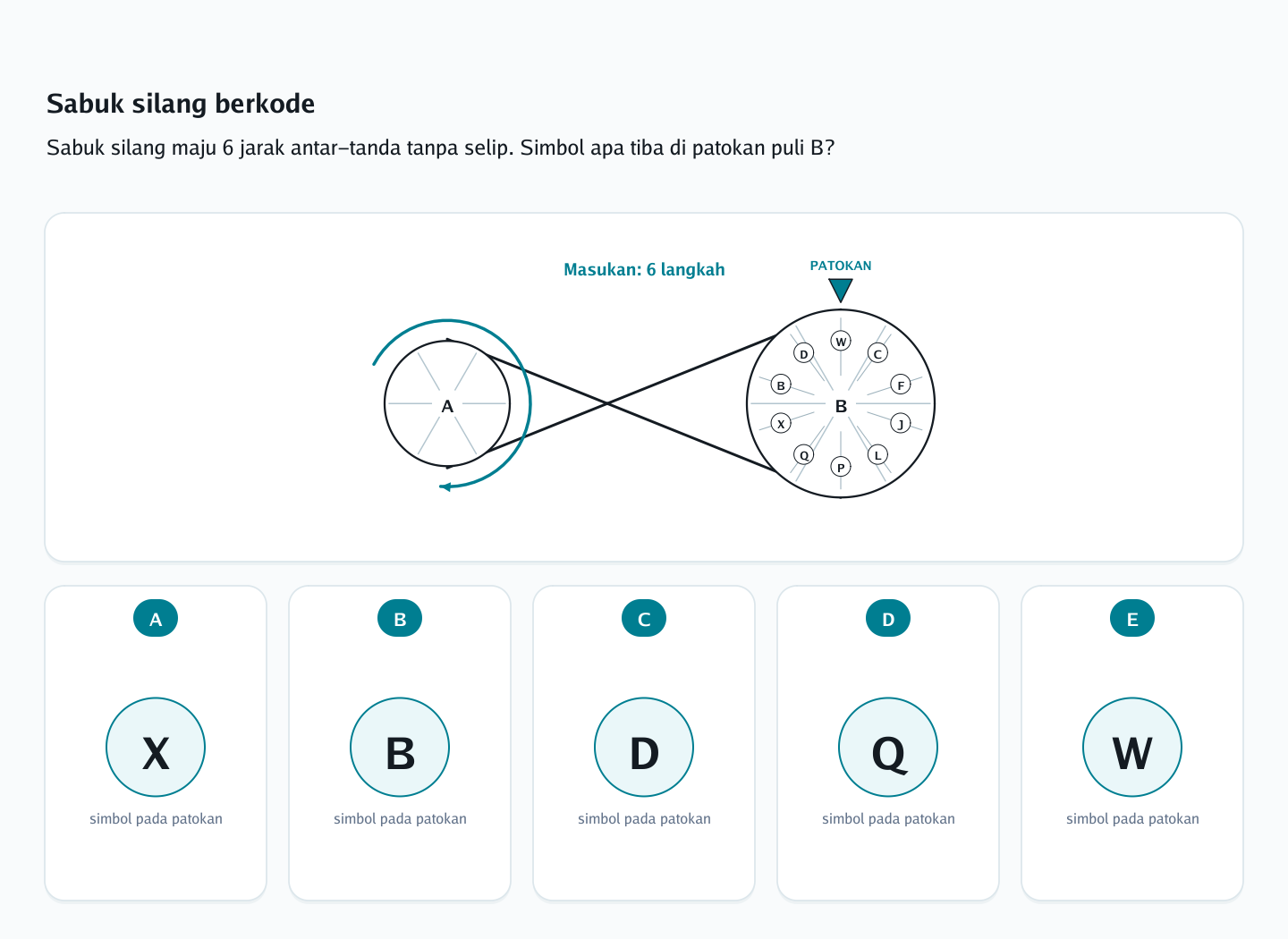Click the L mark on pulley B
Screen dimensions: 1288x939
tap(877, 454)
